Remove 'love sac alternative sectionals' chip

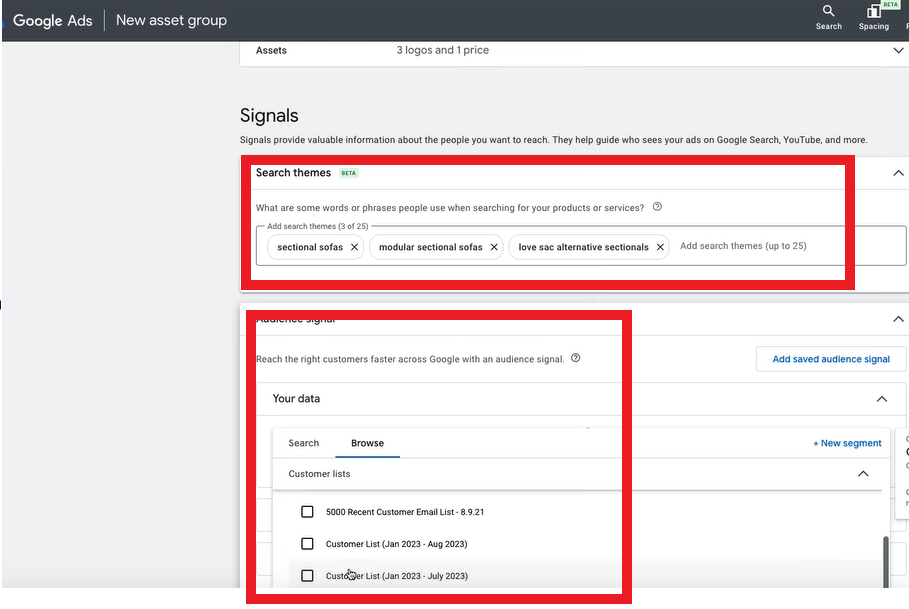[x=660, y=247]
